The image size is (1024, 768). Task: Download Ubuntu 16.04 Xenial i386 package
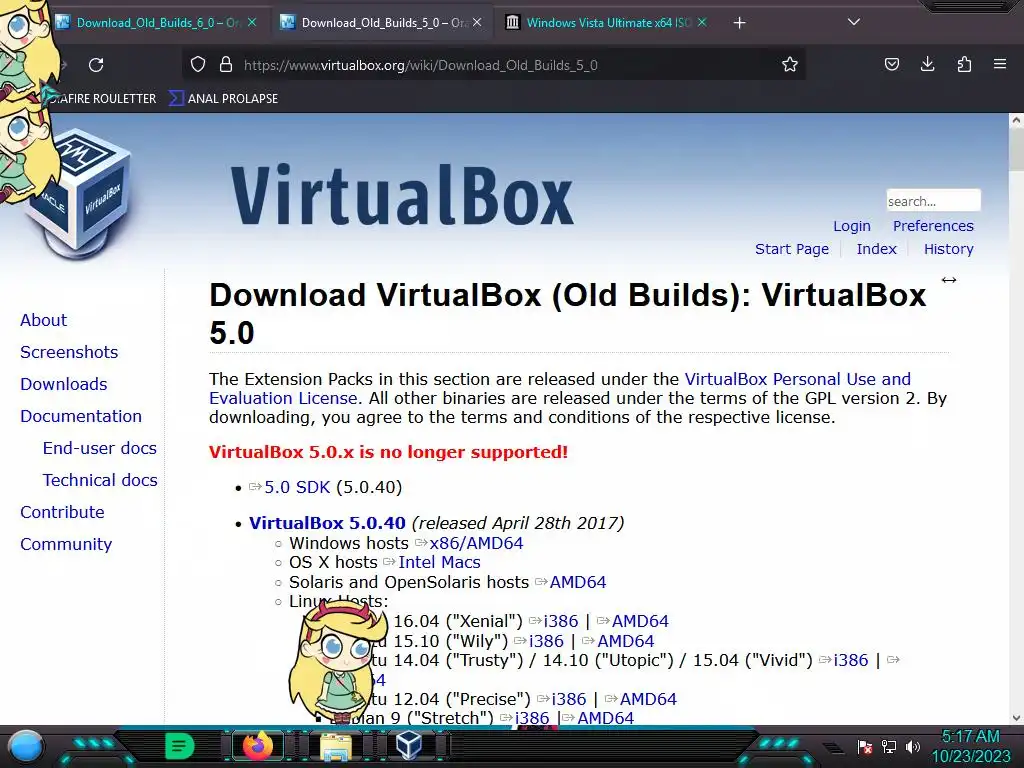coord(561,621)
